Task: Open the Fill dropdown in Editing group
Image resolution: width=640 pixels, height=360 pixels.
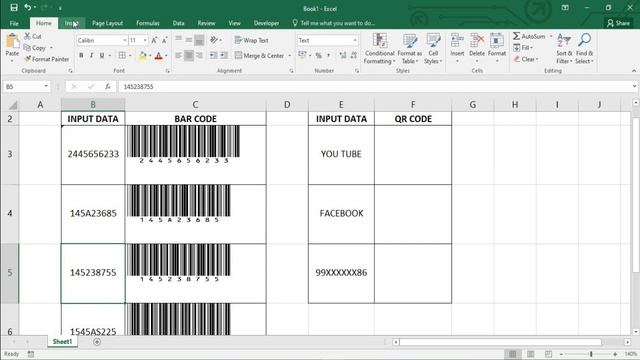Action: [523, 48]
